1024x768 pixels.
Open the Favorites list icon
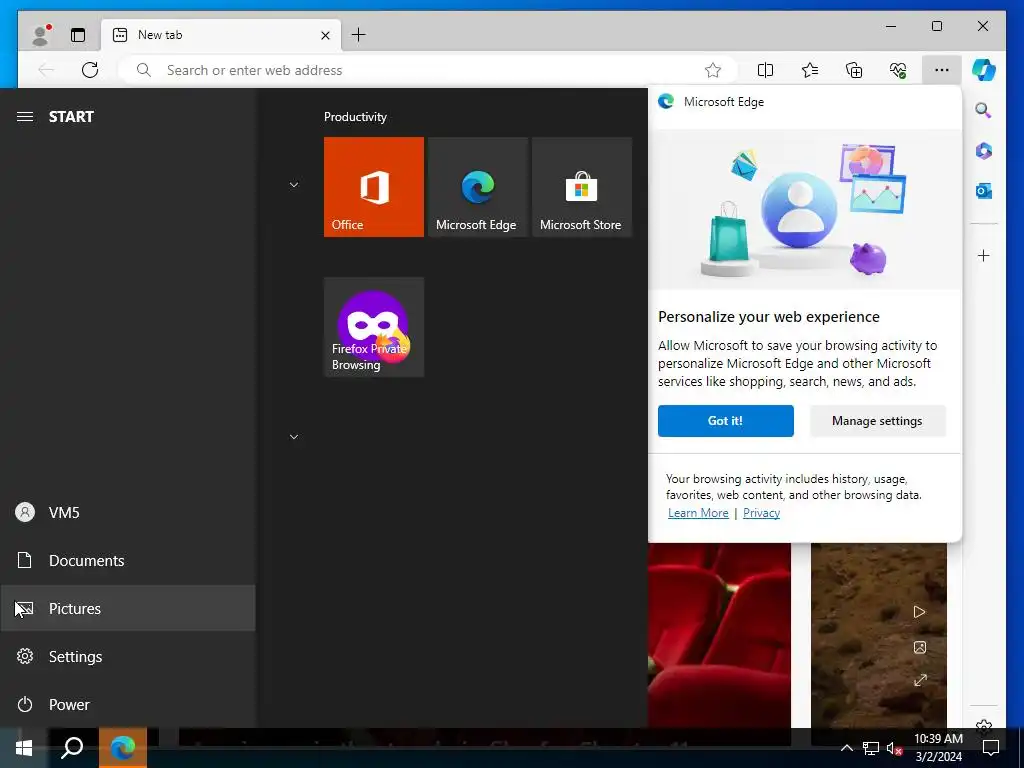coord(810,70)
